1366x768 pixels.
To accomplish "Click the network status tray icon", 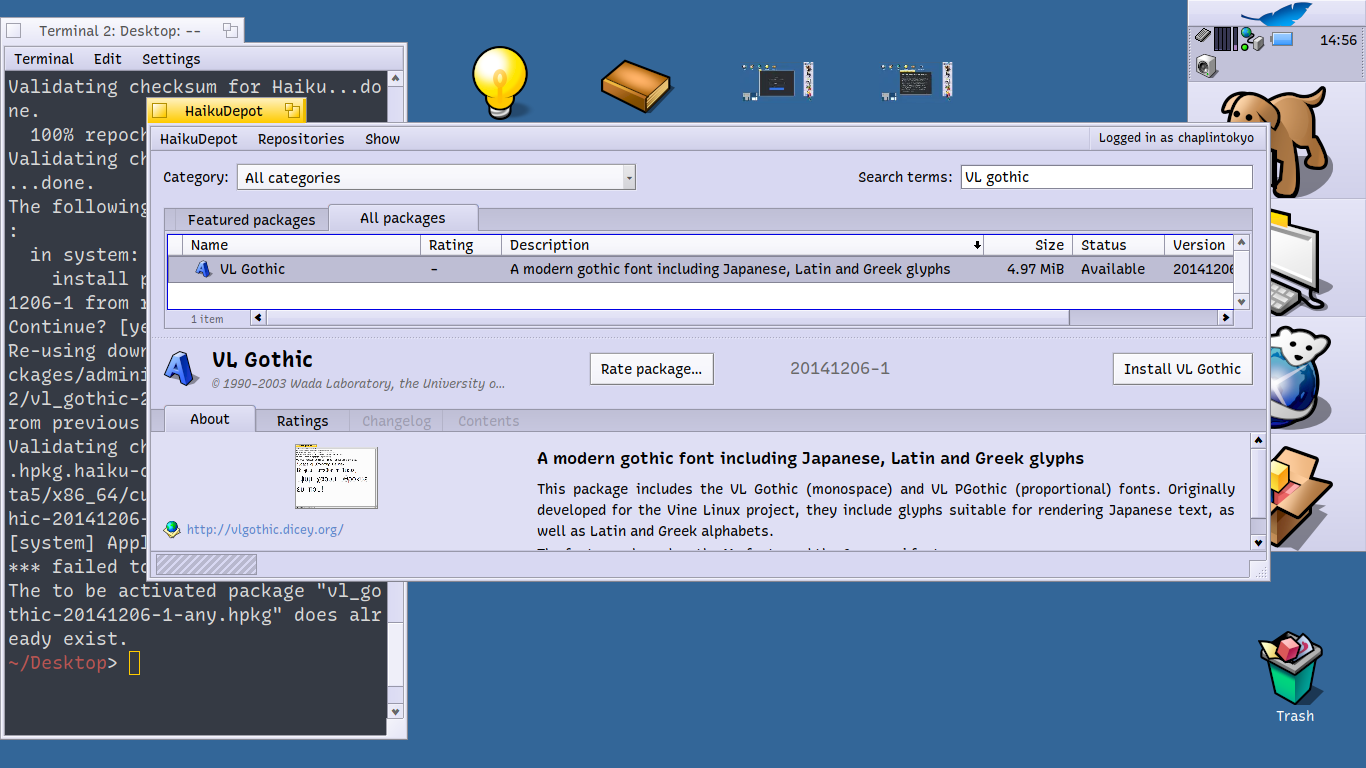I will [1252, 40].
